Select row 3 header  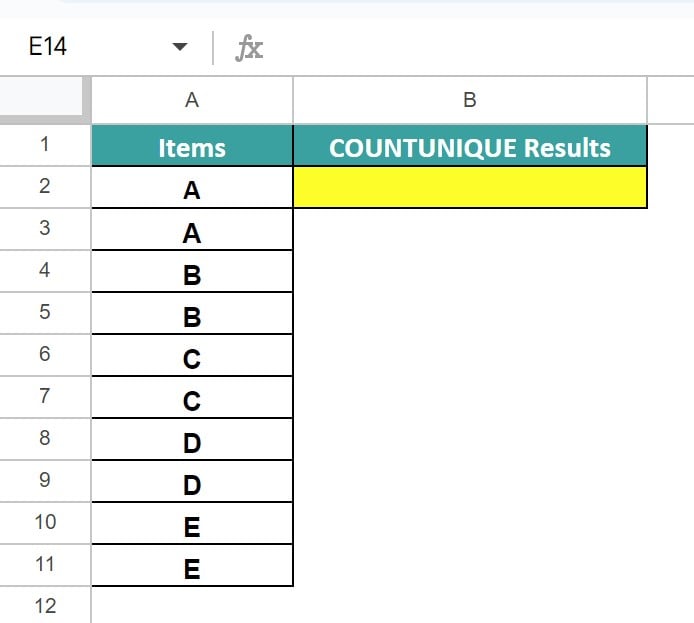pos(45,229)
